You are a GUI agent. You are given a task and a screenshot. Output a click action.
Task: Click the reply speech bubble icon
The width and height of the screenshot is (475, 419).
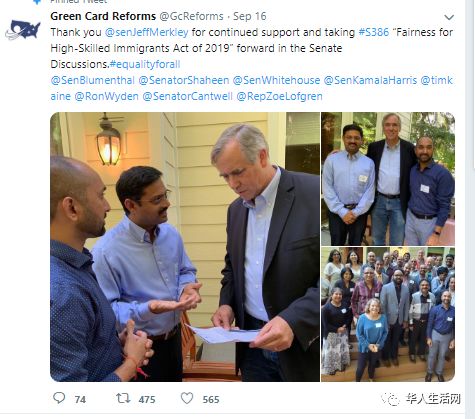pyautogui.click(x=59, y=398)
